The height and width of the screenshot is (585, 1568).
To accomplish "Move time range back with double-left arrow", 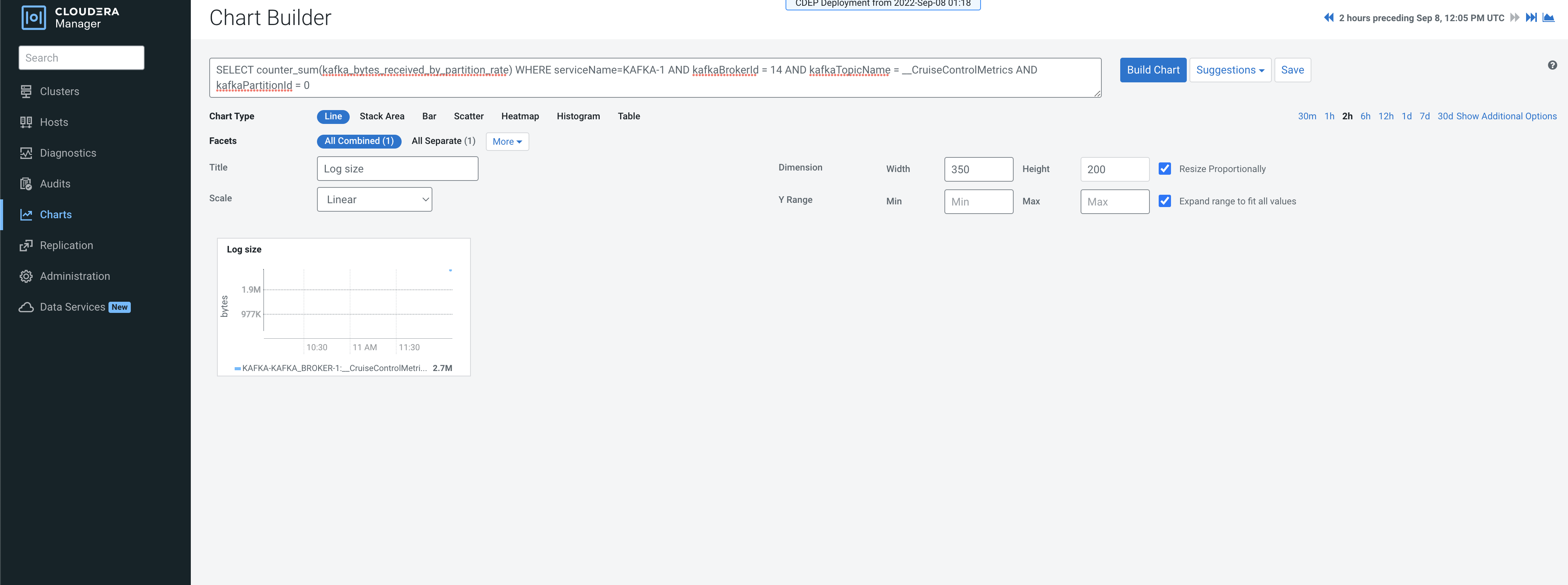I will pyautogui.click(x=1328, y=18).
